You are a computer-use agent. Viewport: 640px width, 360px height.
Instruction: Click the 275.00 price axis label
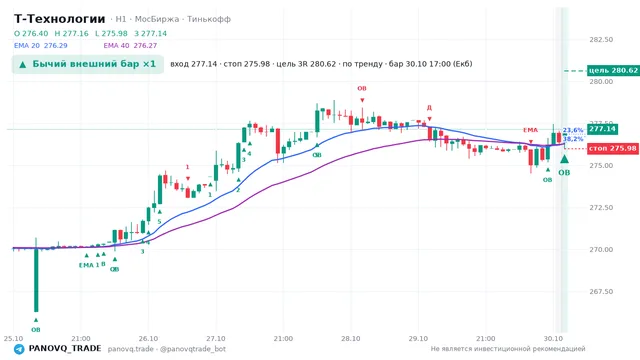pyautogui.click(x=601, y=166)
